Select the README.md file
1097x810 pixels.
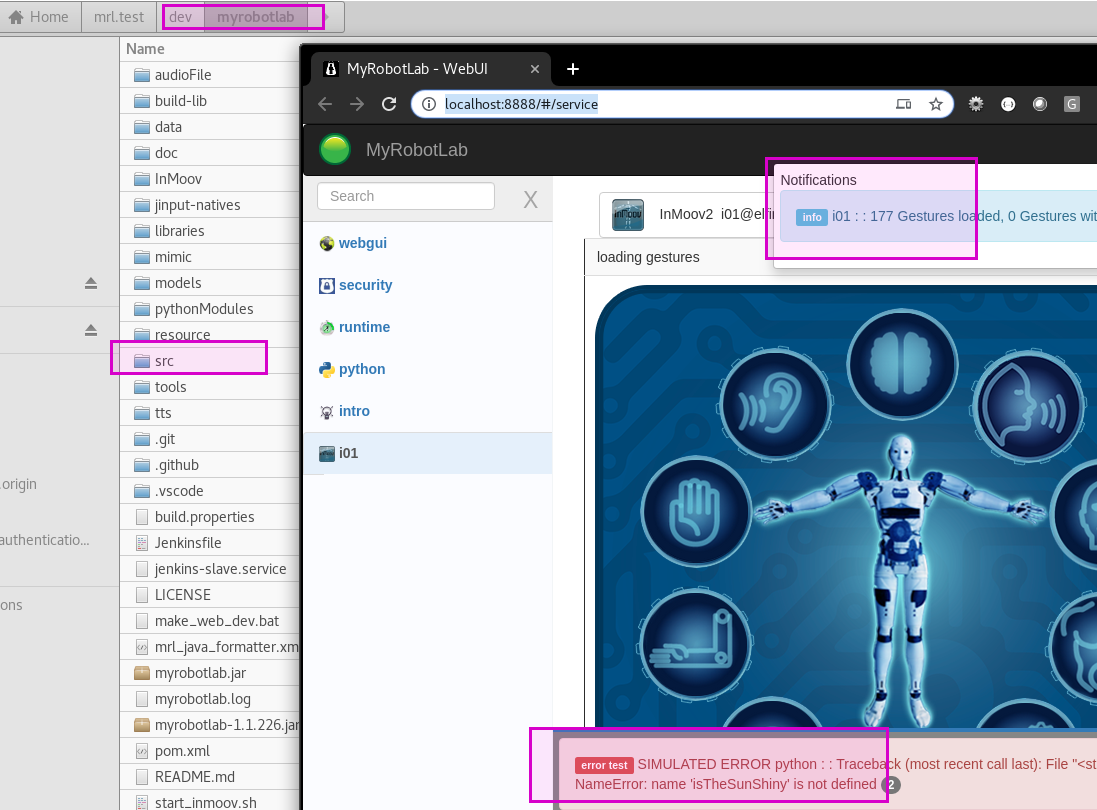[x=210, y=777]
